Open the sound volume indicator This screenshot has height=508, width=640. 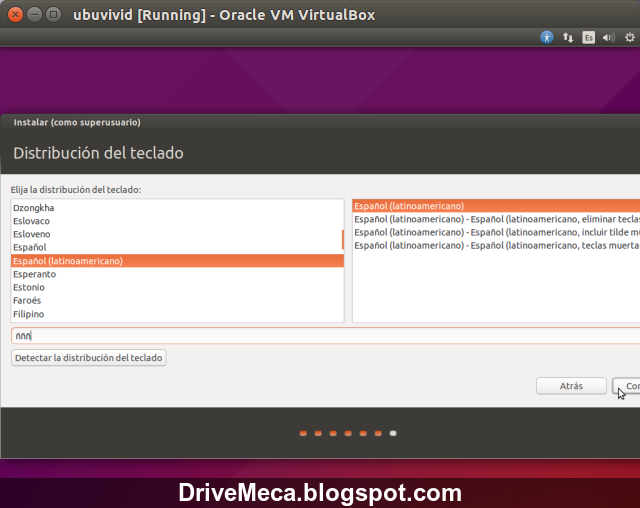[x=609, y=38]
